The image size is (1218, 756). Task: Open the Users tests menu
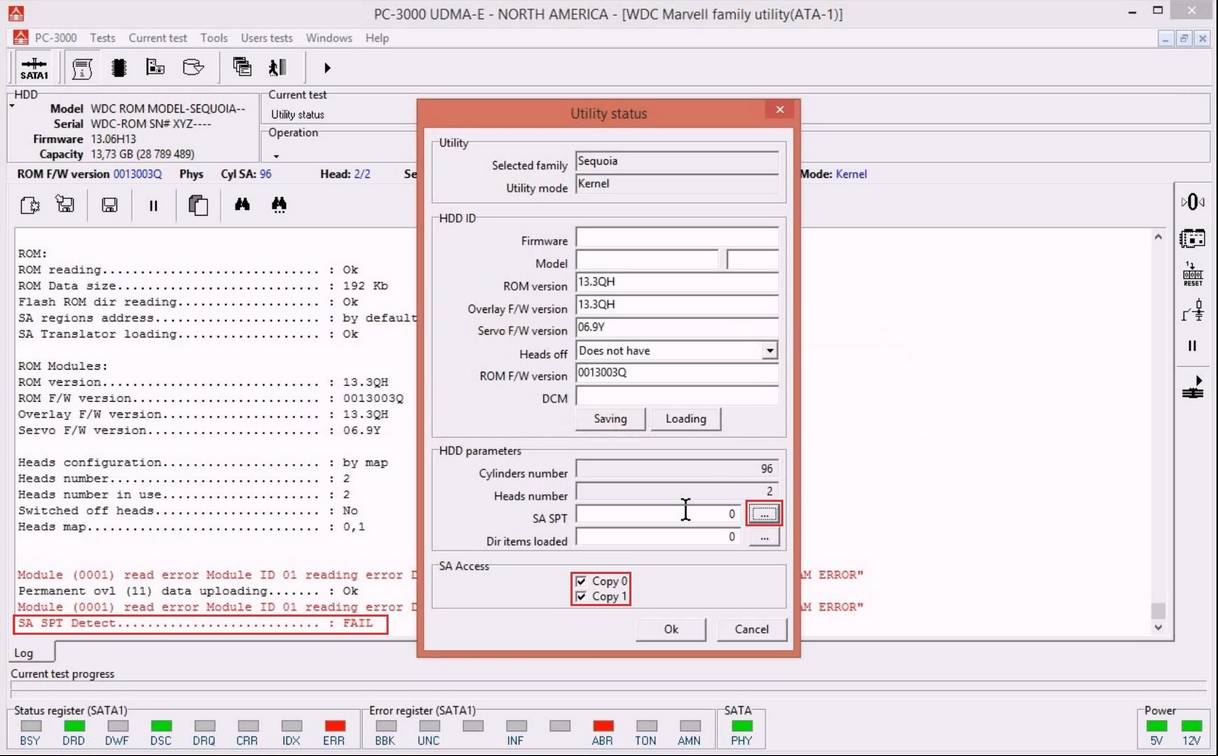[x=266, y=38]
